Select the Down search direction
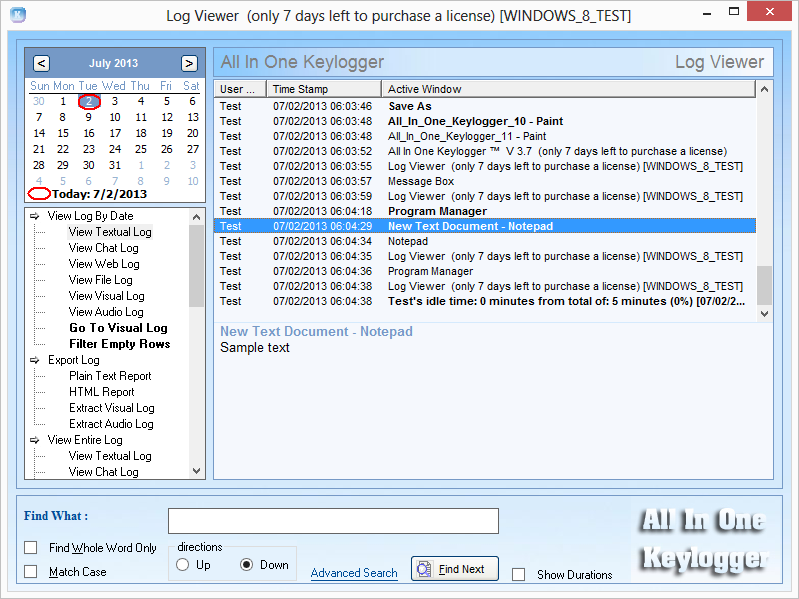 pyautogui.click(x=246, y=565)
